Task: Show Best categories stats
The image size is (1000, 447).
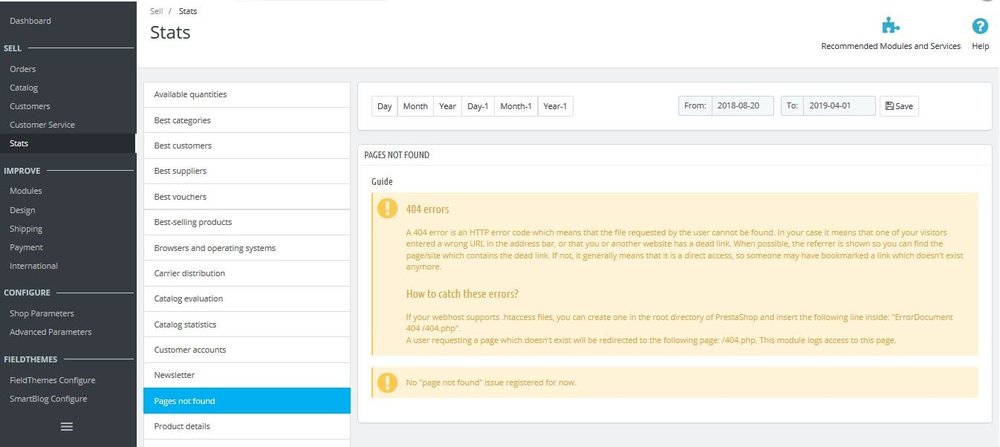Action: [x=247, y=120]
